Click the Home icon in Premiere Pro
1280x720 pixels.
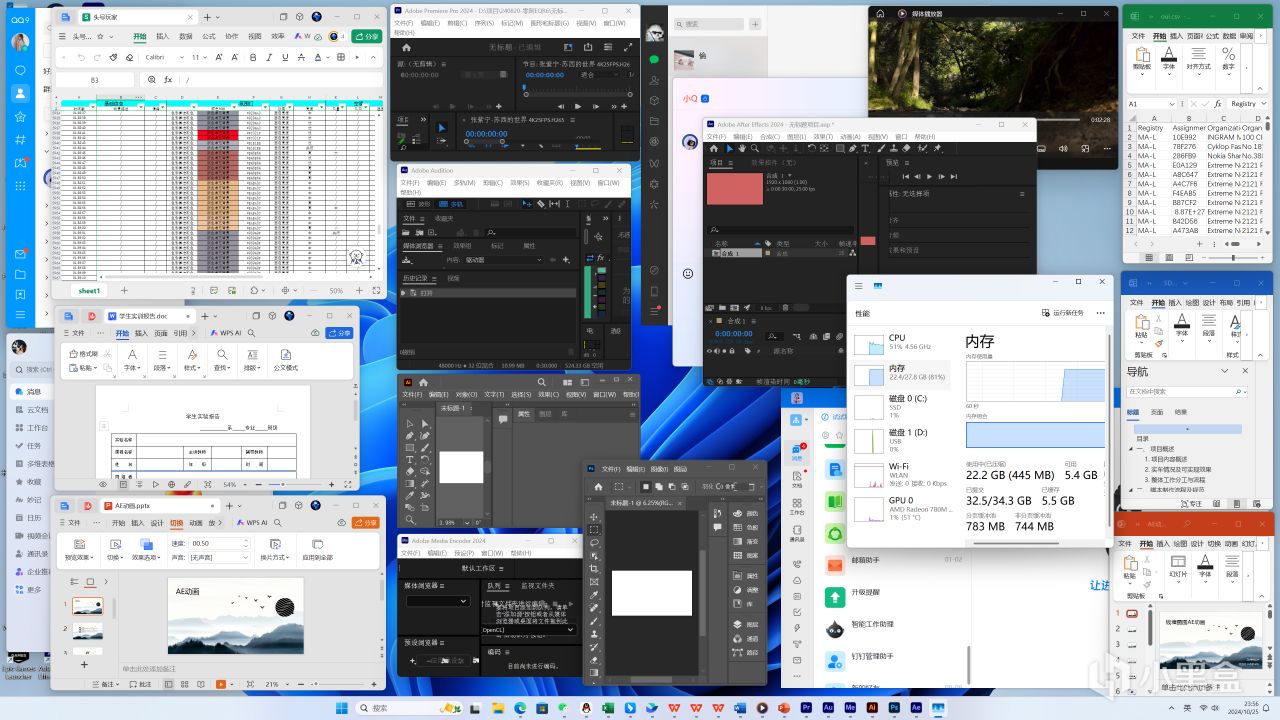[406, 47]
